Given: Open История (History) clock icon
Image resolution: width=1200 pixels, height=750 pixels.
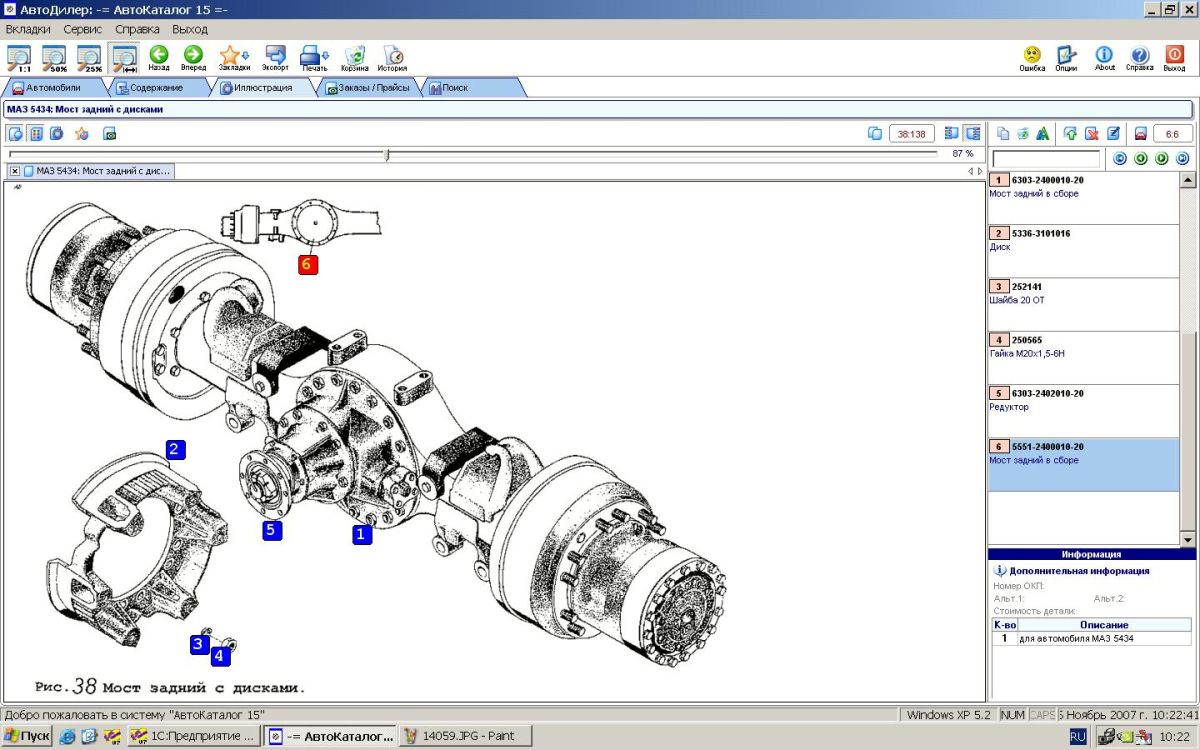Looking at the screenshot, I should 392,56.
